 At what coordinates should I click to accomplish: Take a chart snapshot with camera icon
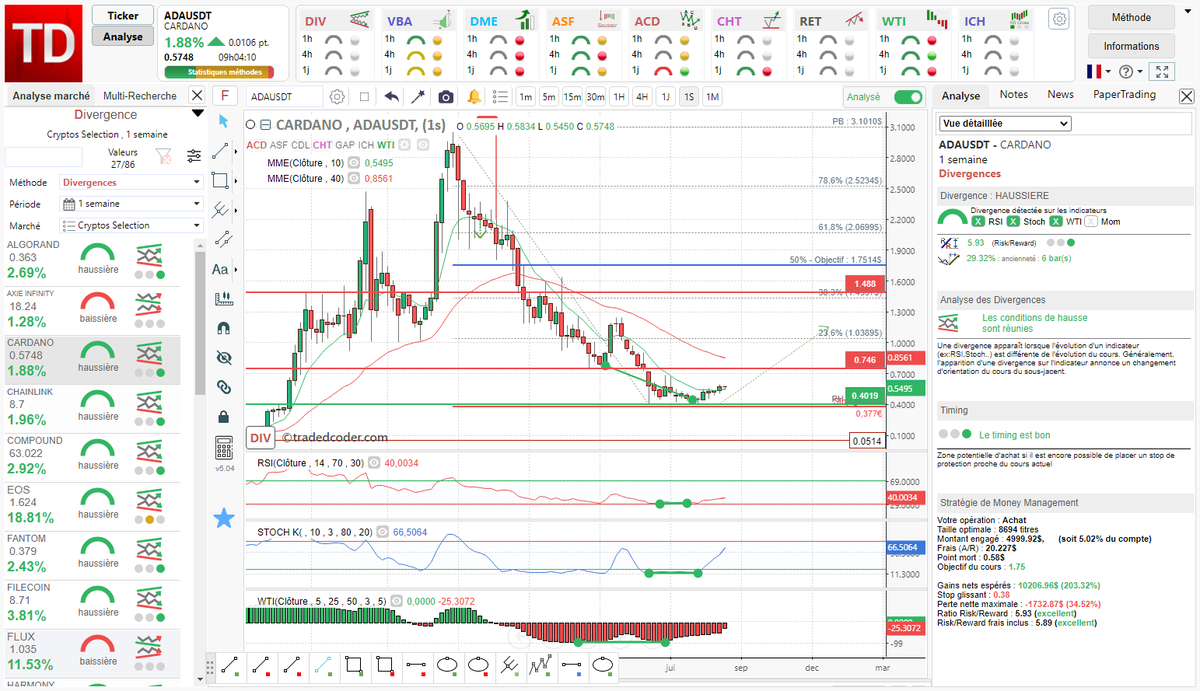(x=446, y=97)
